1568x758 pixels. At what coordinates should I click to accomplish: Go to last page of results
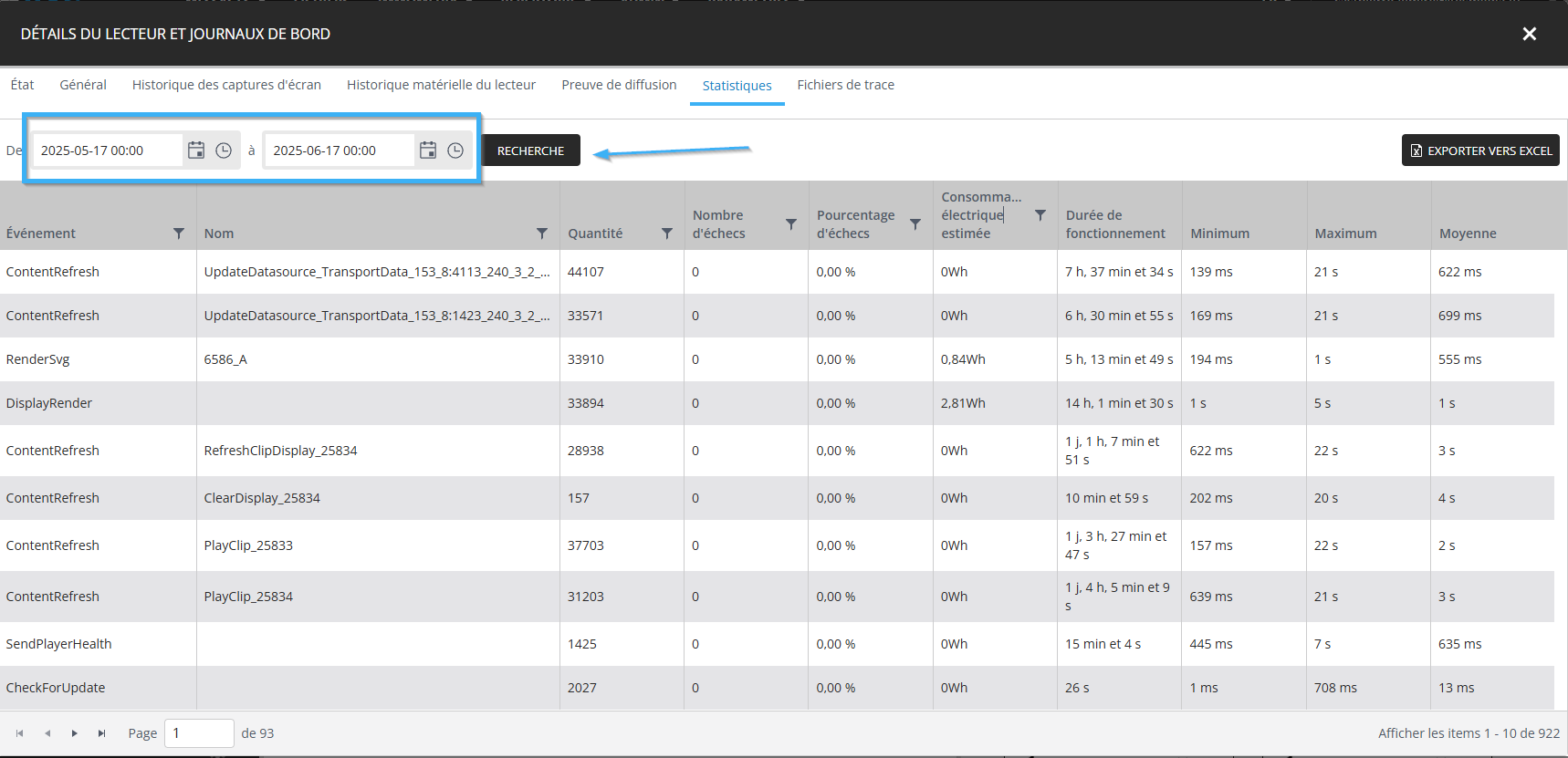point(102,733)
